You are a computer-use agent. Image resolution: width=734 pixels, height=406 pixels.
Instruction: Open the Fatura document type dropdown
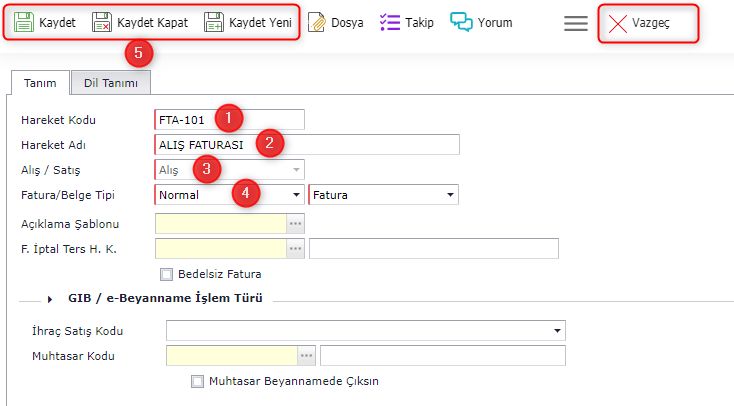point(450,195)
